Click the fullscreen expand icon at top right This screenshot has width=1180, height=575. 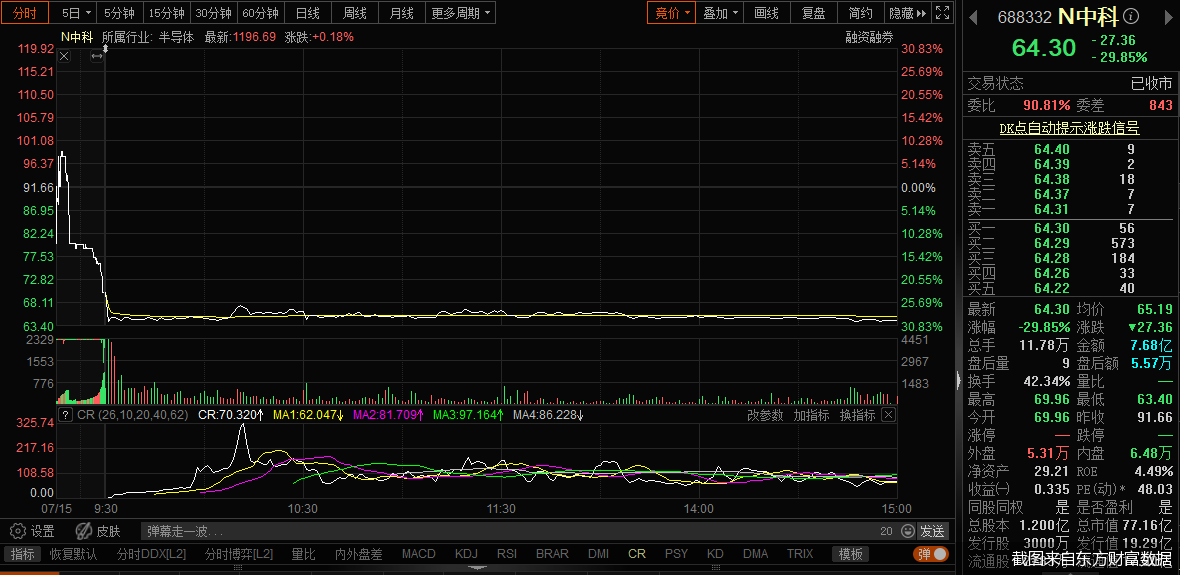click(x=942, y=13)
